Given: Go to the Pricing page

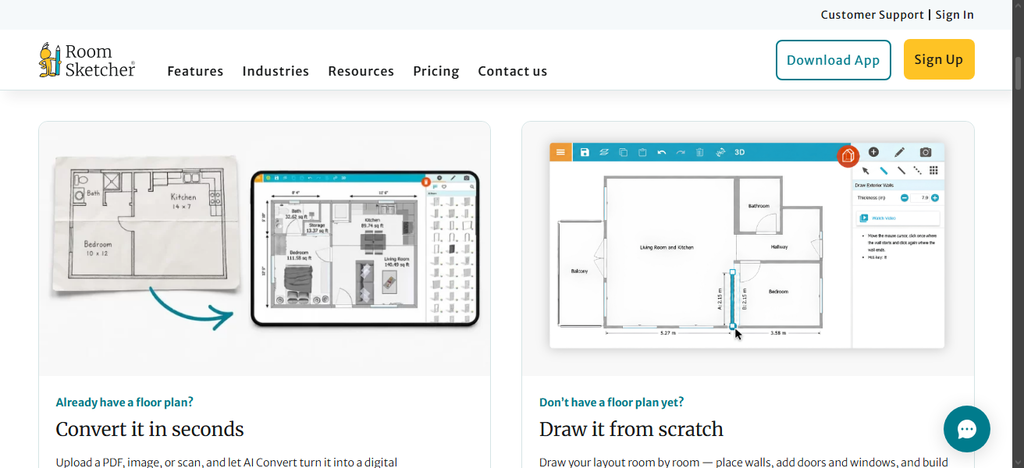Looking at the screenshot, I should (436, 71).
